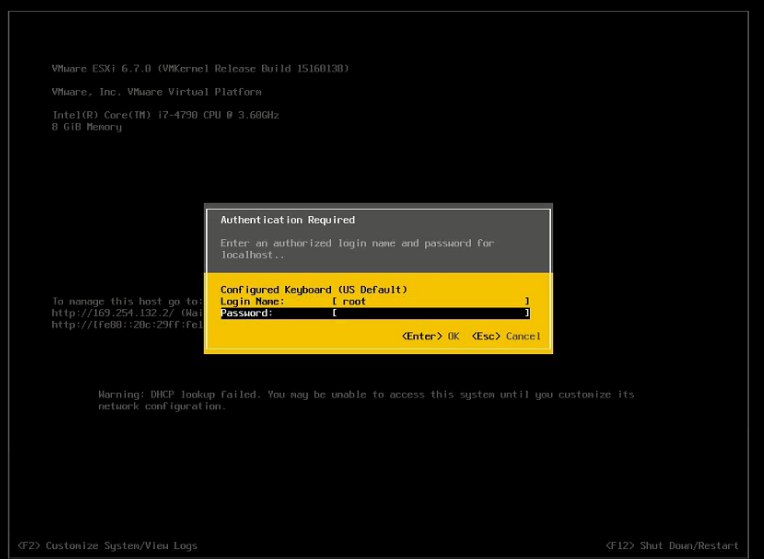Click the 'Enter an authorized login name' prompt

357,249
